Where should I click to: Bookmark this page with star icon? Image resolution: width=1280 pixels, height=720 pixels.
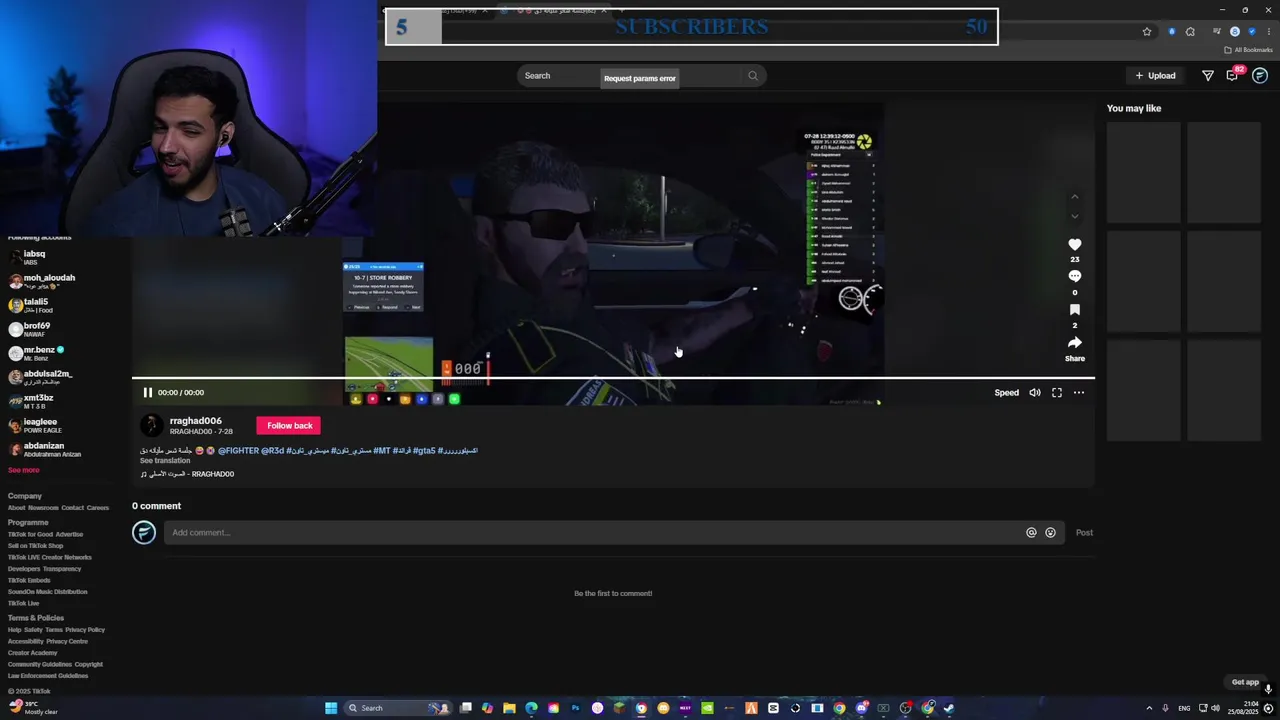click(1147, 32)
